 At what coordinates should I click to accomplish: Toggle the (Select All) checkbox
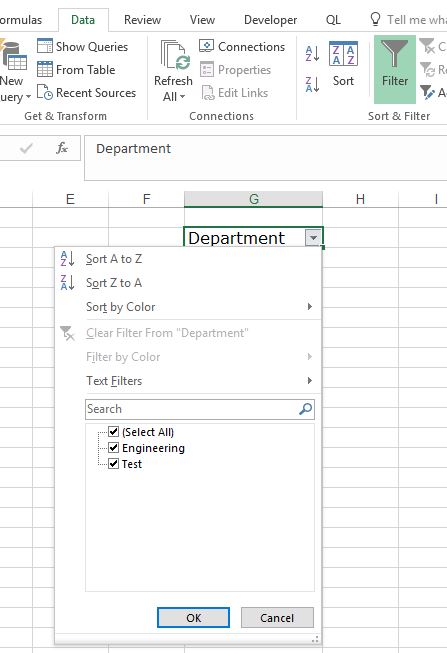click(113, 431)
